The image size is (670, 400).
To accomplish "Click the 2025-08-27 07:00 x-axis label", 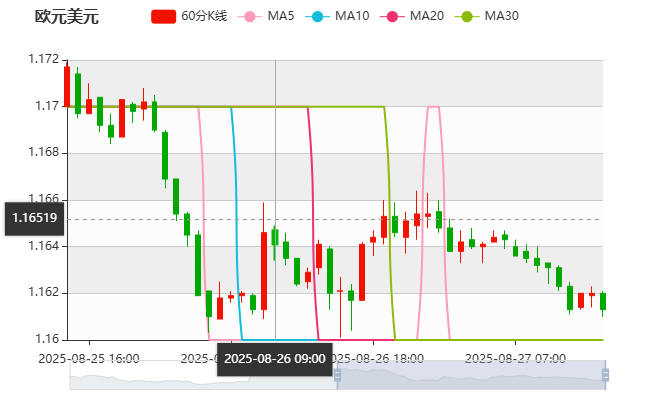I will (516, 357).
